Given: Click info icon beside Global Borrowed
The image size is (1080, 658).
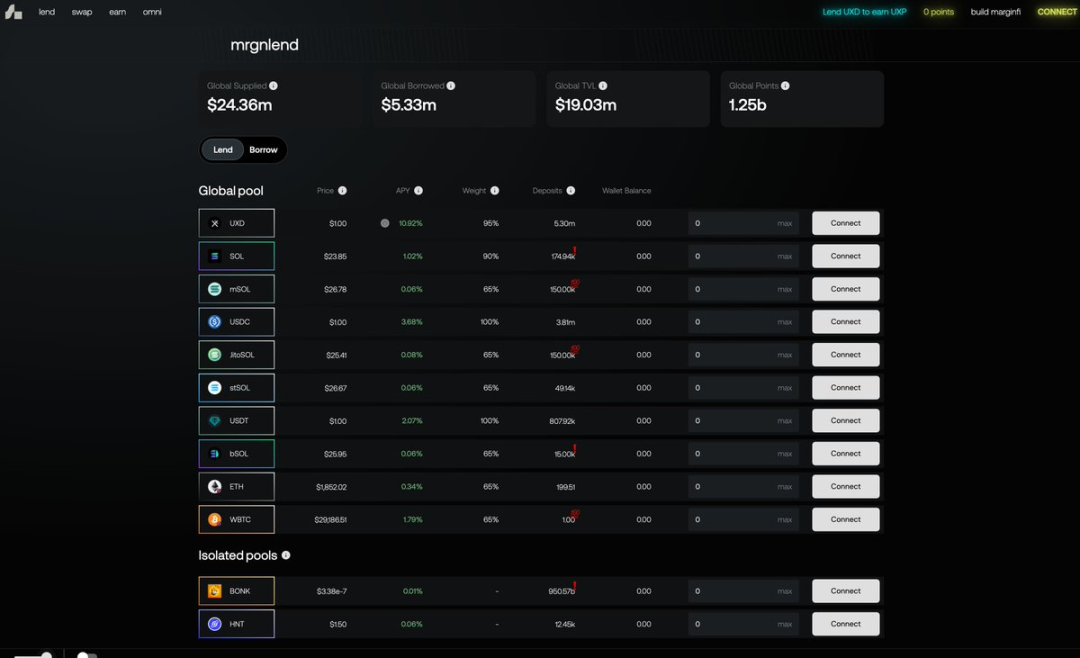Looking at the screenshot, I should [451, 86].
